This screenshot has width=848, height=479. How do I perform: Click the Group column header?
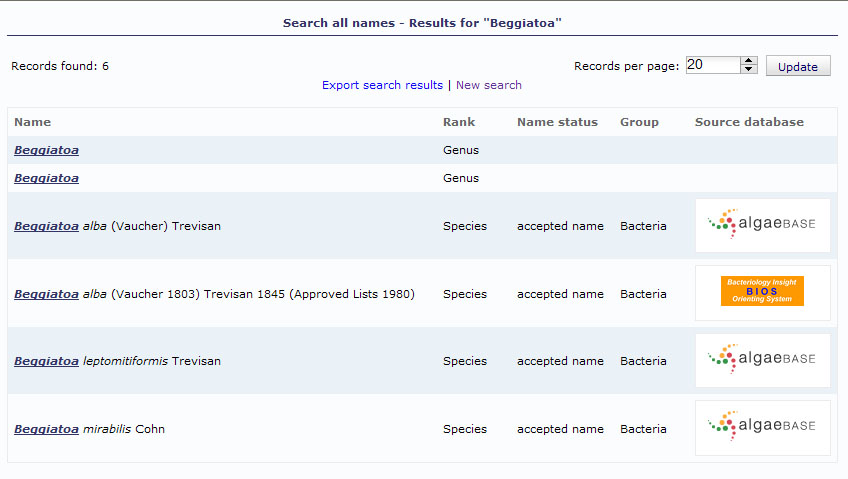point(639,122)
